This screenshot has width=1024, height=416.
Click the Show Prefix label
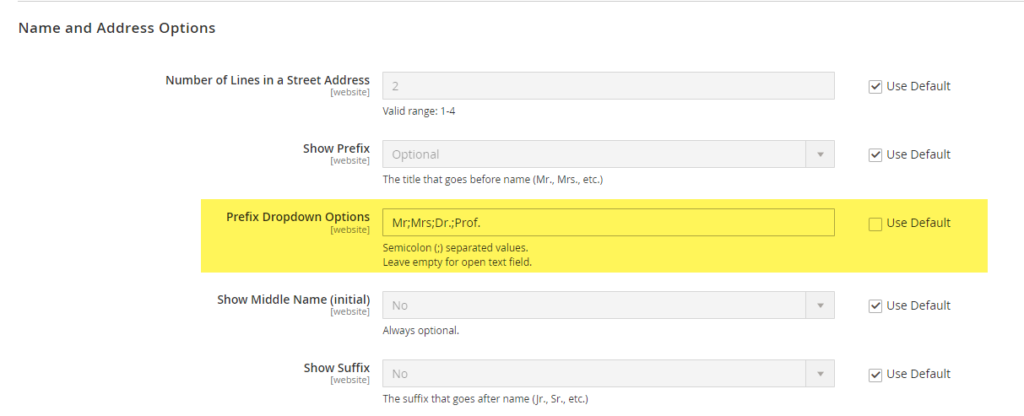pyautogui.click(x=336, y=148)
